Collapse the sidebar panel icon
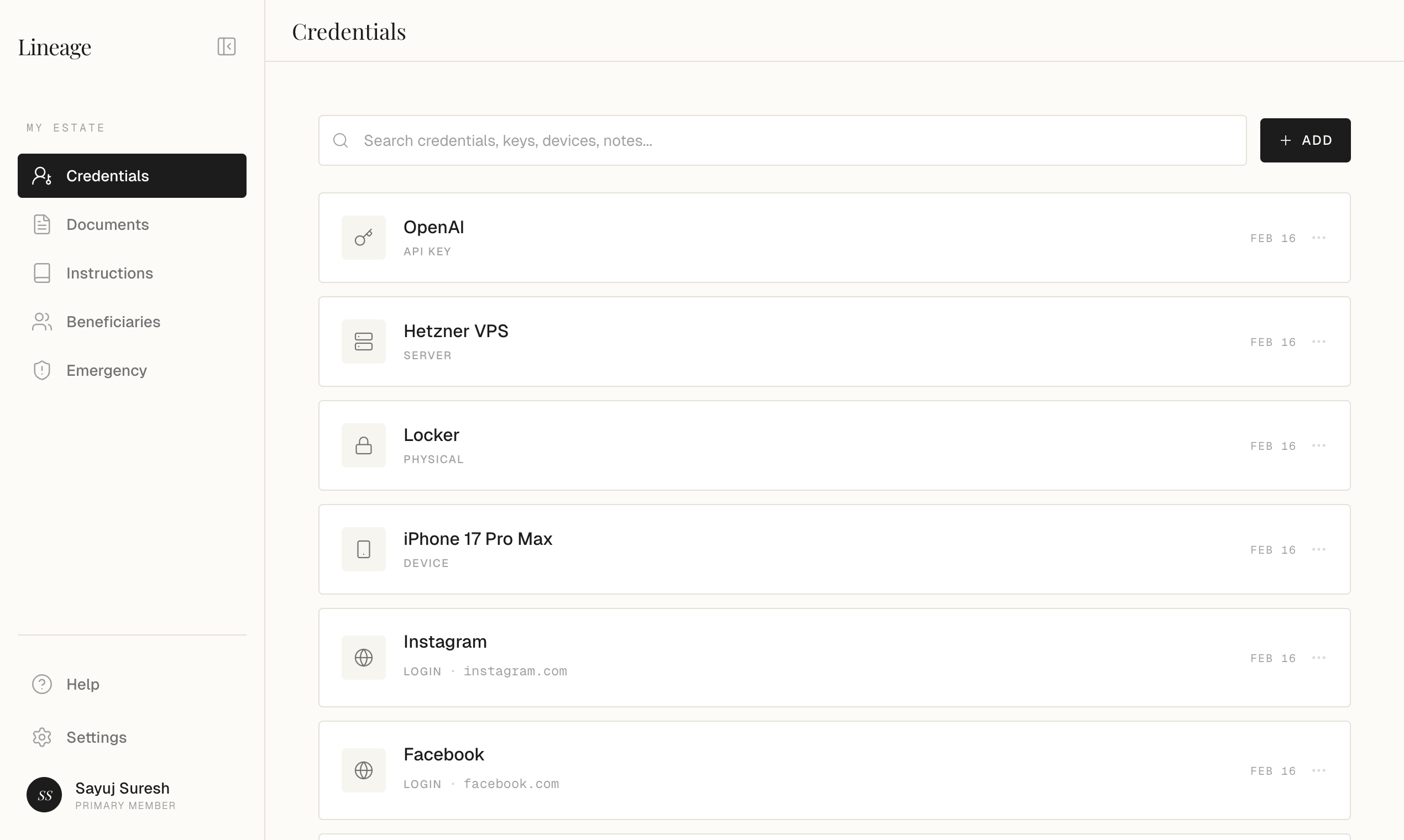The height and width of the screenshot is (840, 1404). (227, 46)
